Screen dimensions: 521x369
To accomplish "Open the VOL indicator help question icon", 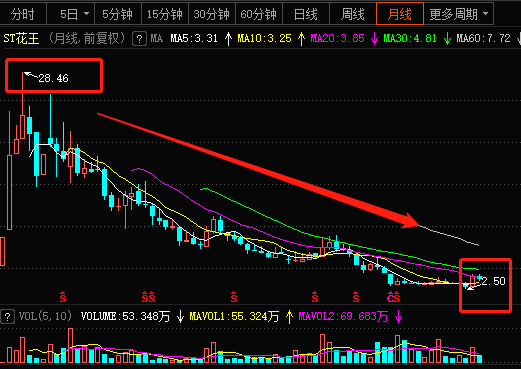I will [8, 317].
